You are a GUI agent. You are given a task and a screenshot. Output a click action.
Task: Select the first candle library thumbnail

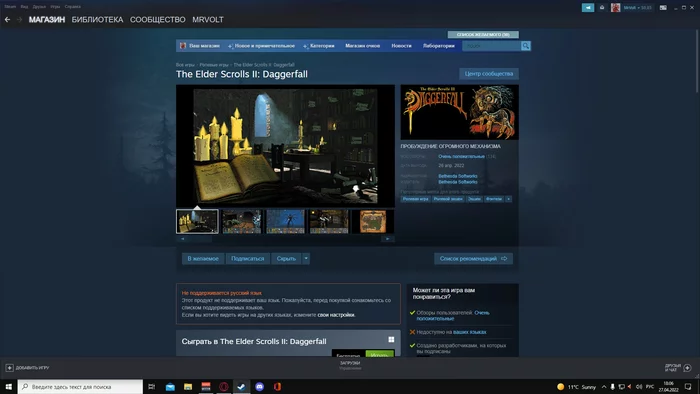pos(197,221)
